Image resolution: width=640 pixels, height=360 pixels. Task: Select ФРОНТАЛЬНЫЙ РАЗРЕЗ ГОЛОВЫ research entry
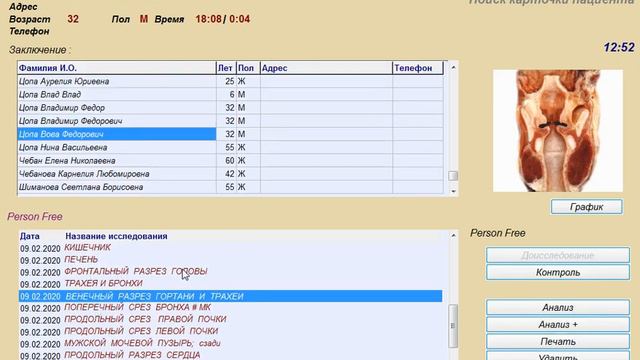(231, 271)
